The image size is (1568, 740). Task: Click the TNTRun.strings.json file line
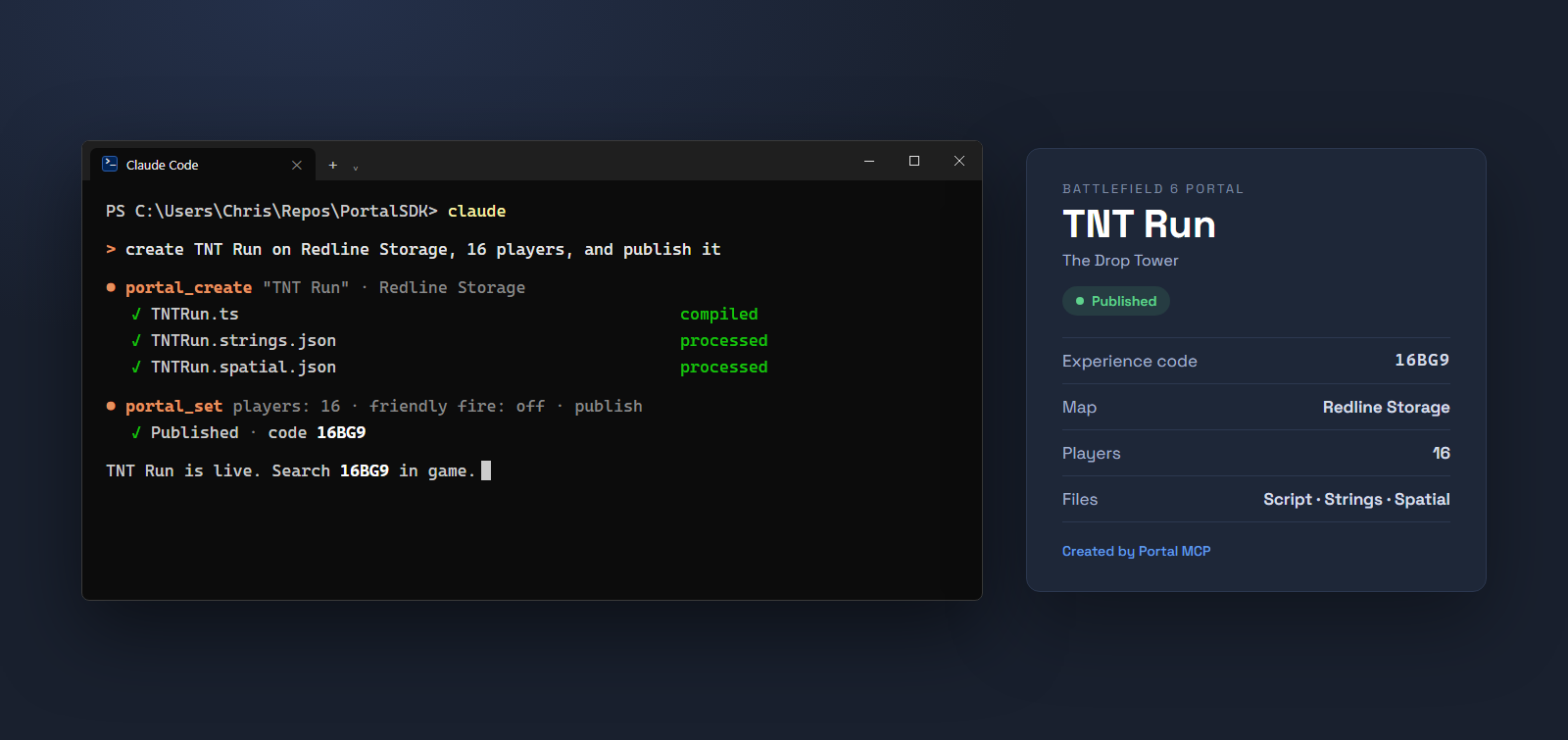pos(243,340)
